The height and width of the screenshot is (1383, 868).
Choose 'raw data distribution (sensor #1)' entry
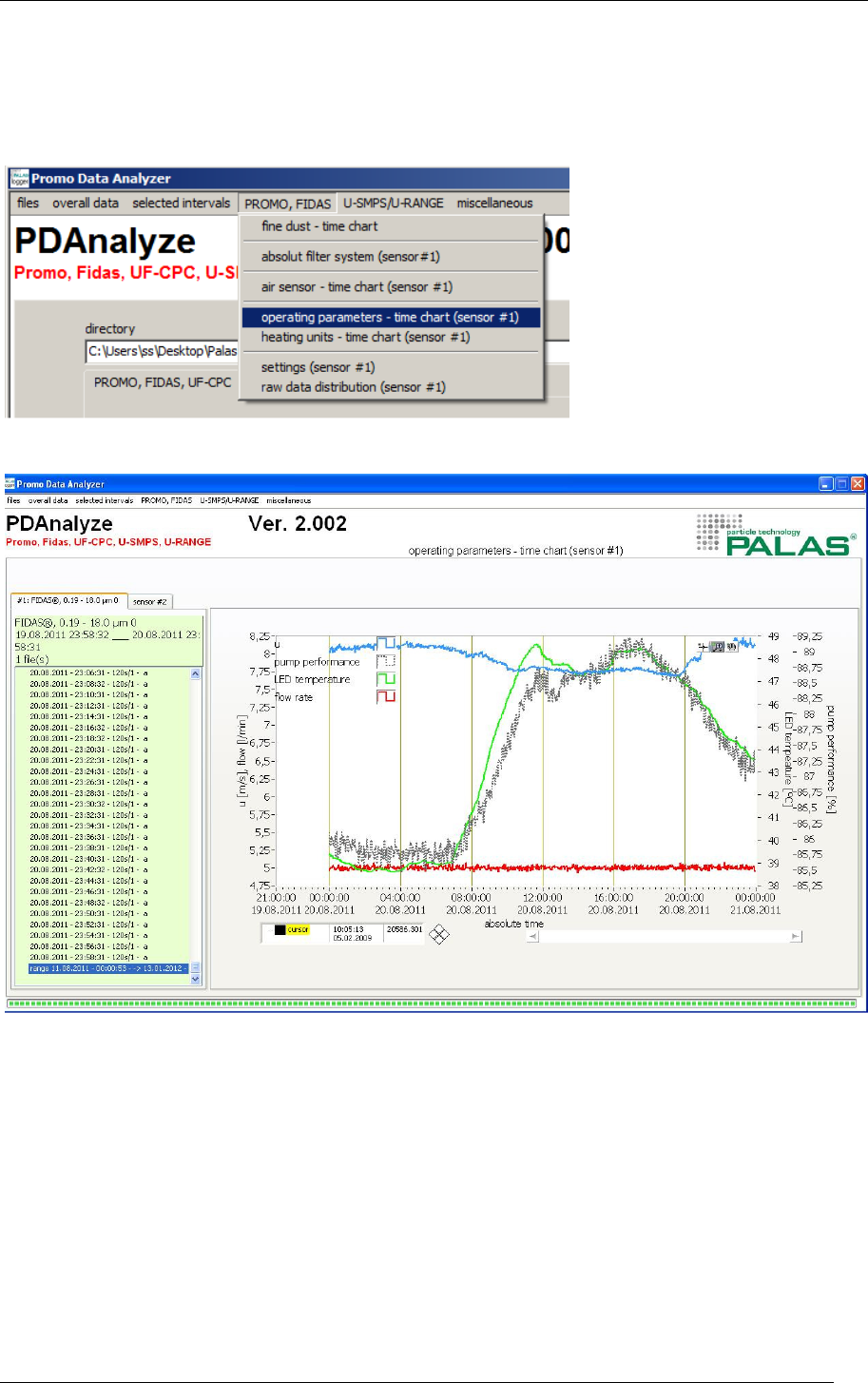click(x=353, y=387)
